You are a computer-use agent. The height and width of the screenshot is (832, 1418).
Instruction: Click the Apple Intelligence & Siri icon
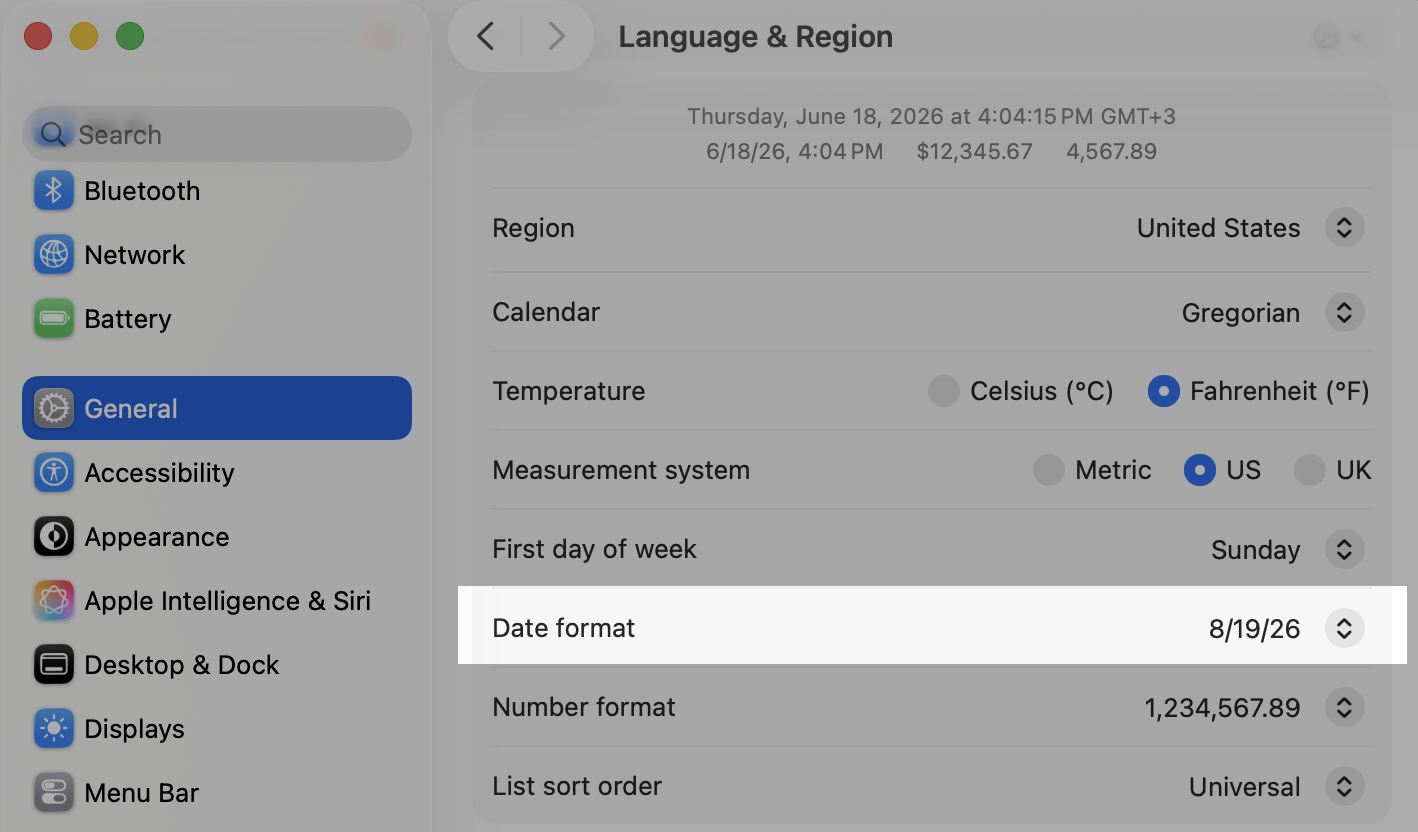(54, 601)
